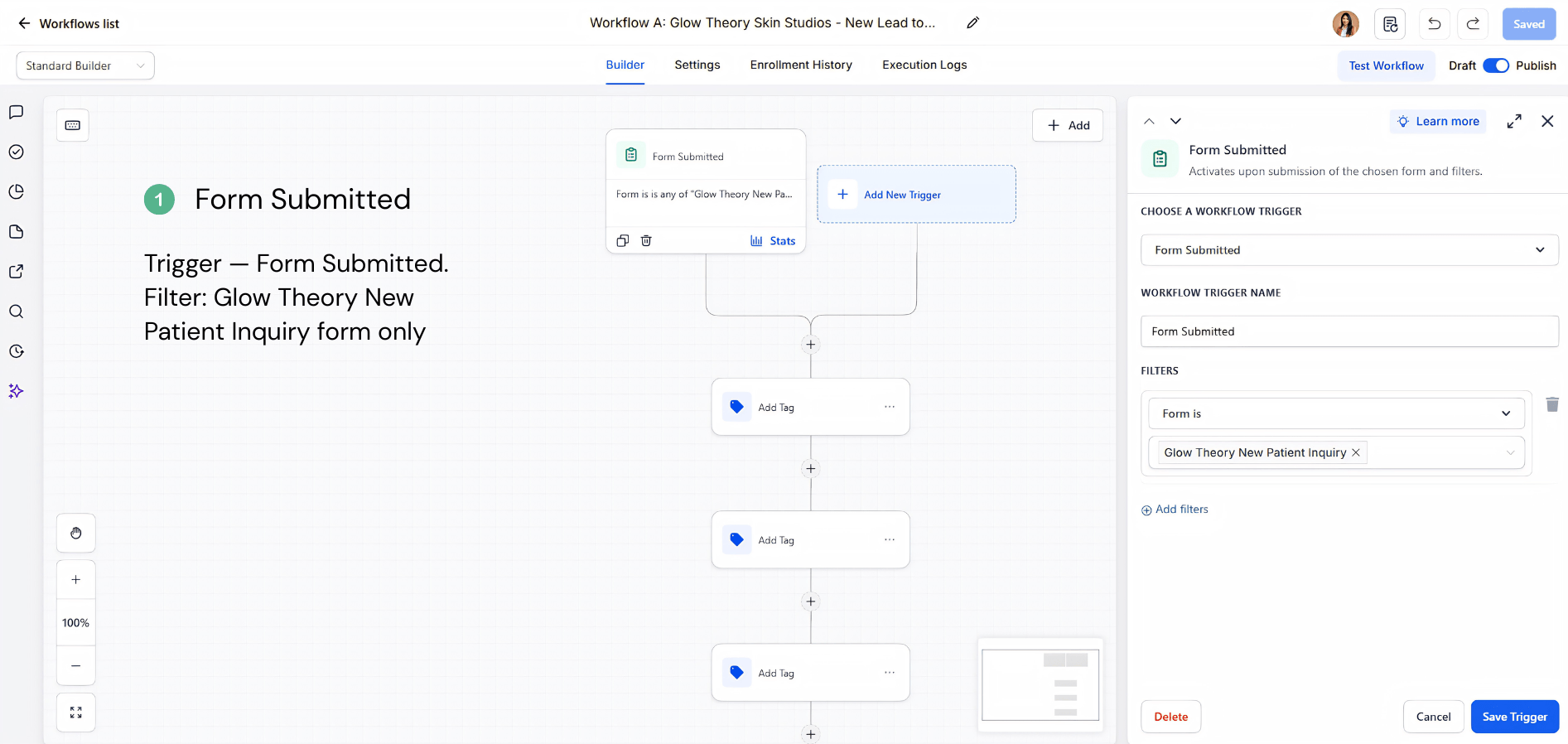The height and width of the screenshot is (744, 1568).
Task: Search the workflow using the magnifier icon
Action: 16,312
